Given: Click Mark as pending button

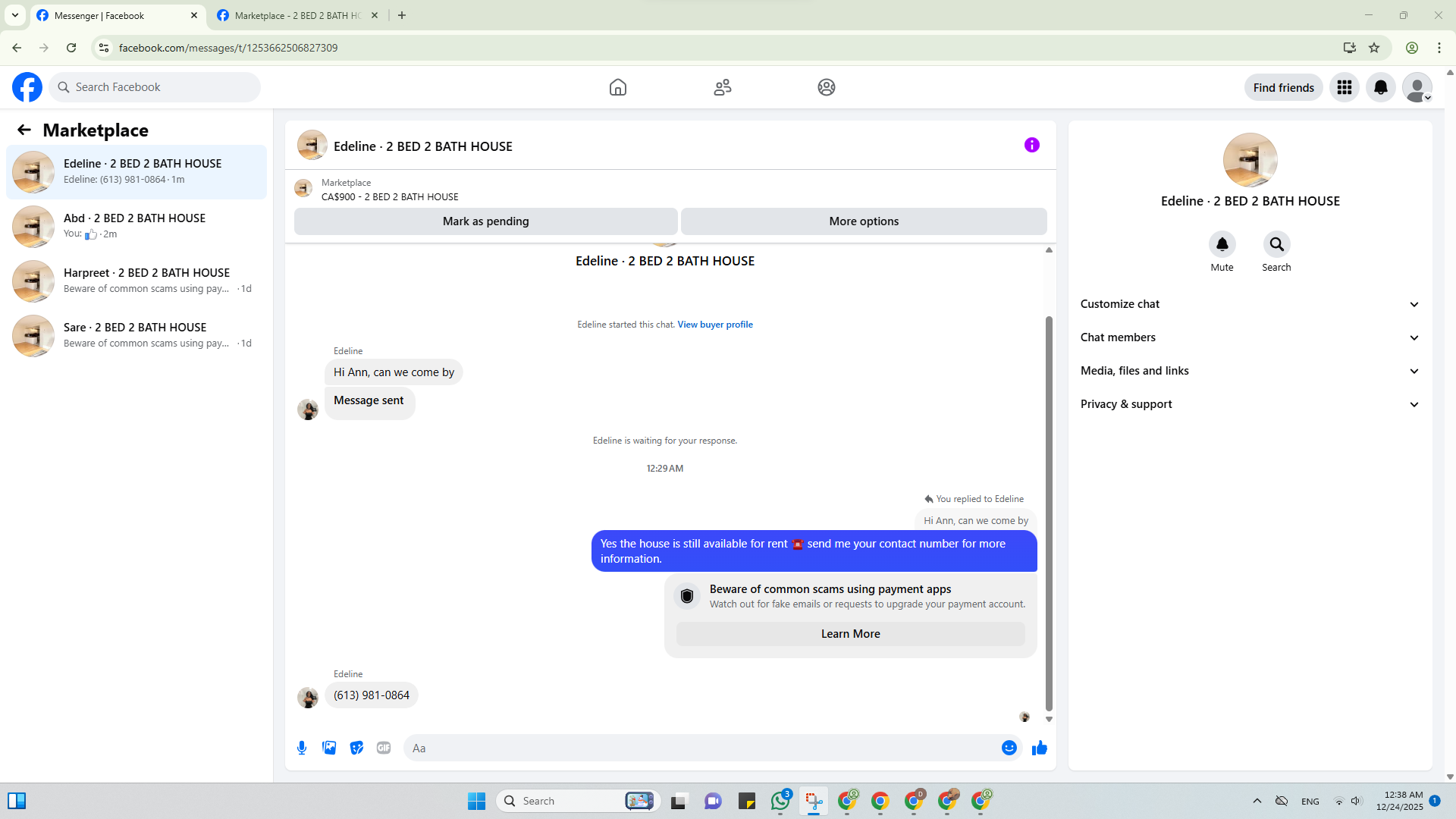Looking at the screenshot, I should tap(485, 221).
